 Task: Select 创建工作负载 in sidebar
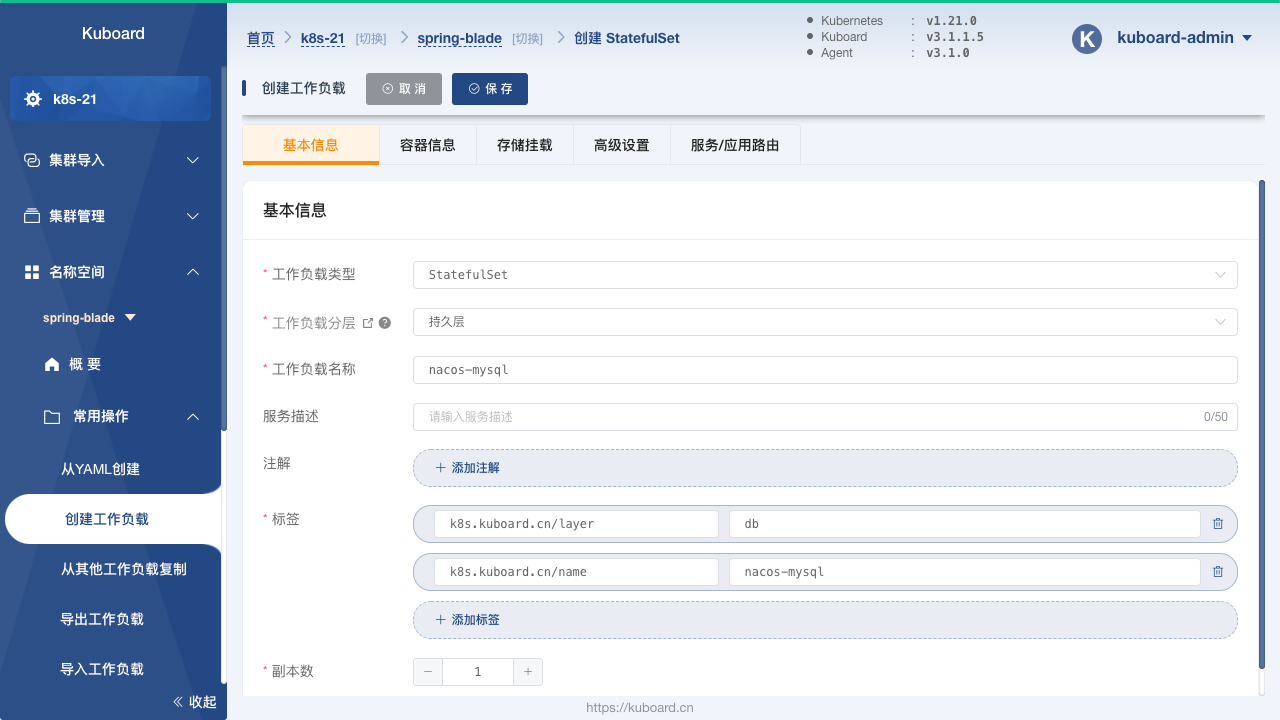pos(107,519)
